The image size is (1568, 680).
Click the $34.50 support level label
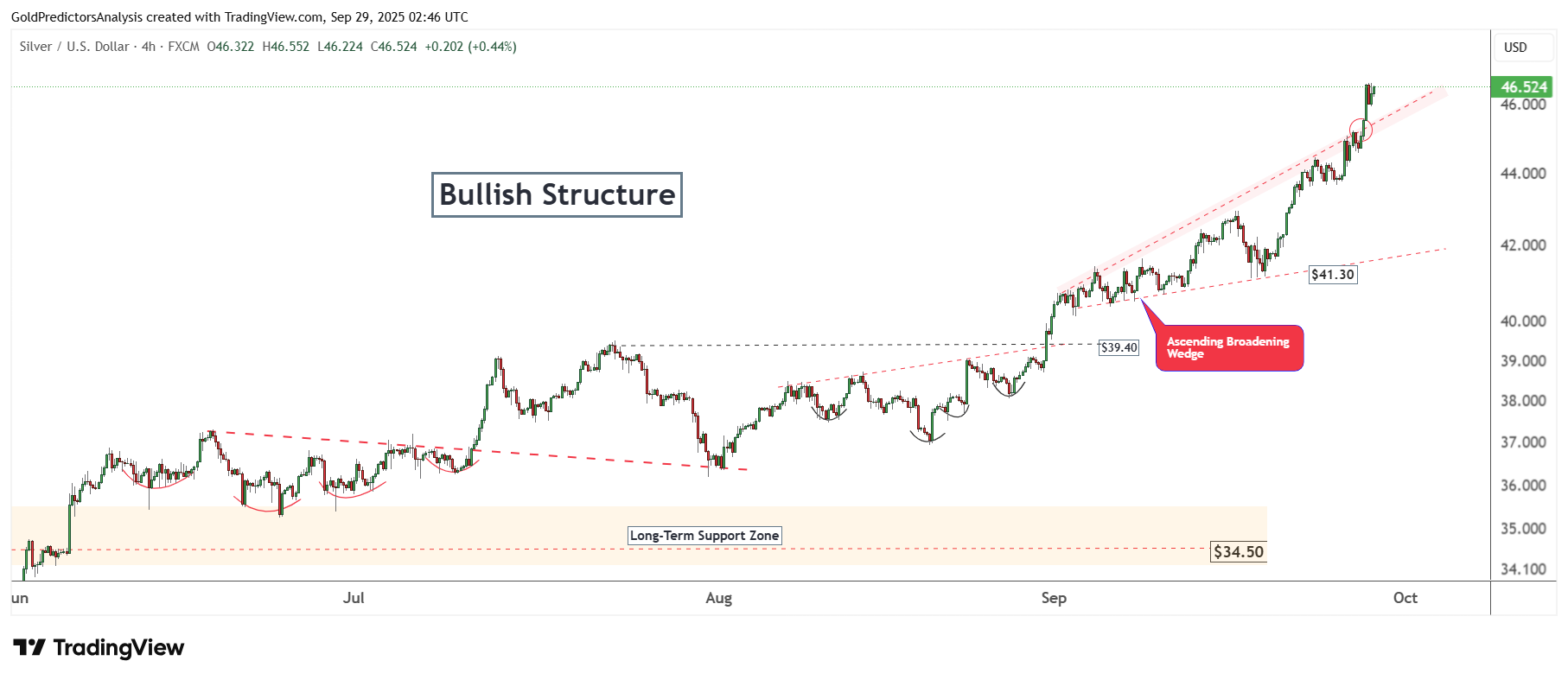click(x=1238, y=551)
